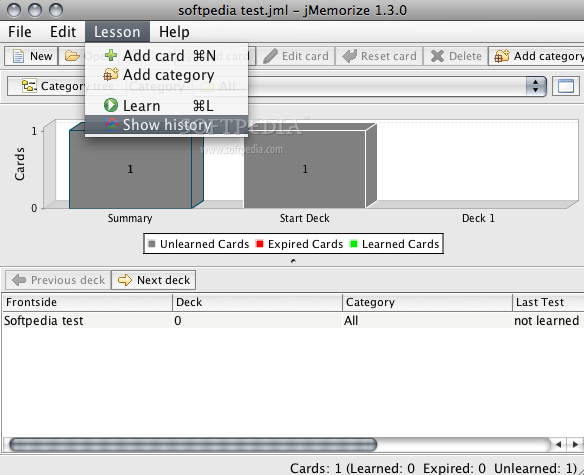584x475 pixels.
Task: Click the horizontal scrollbar thumb
Action: click(x=193, y=444)
